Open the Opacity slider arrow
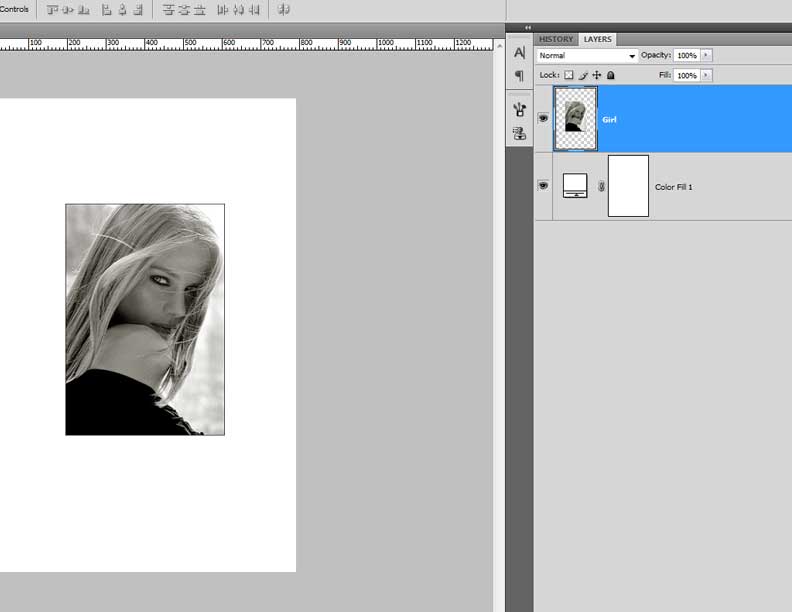 pyautogui.click(x=706, y=55)
